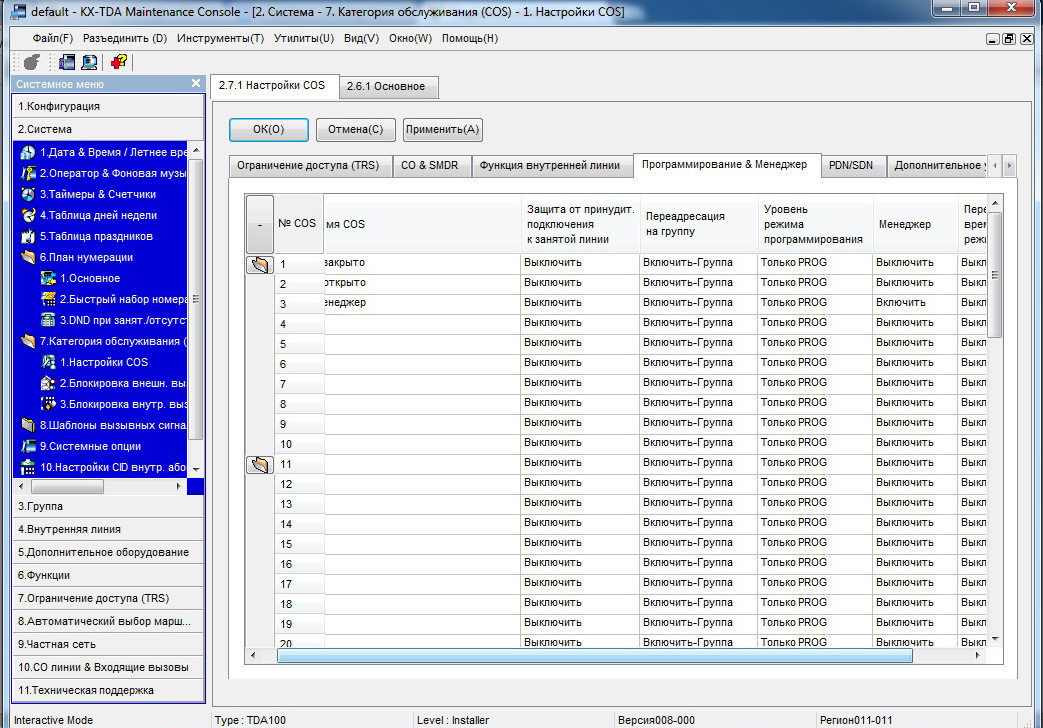Click the sidebar tree scroll-down arrow

pos(196,469)
